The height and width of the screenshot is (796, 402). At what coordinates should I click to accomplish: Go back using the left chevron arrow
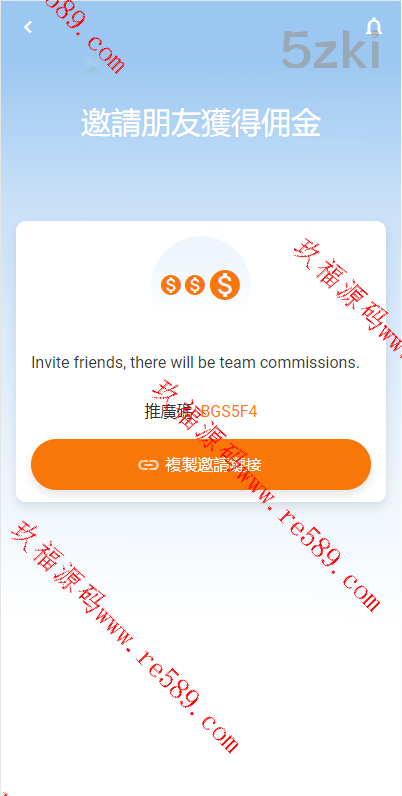click(x=28, y=27)
